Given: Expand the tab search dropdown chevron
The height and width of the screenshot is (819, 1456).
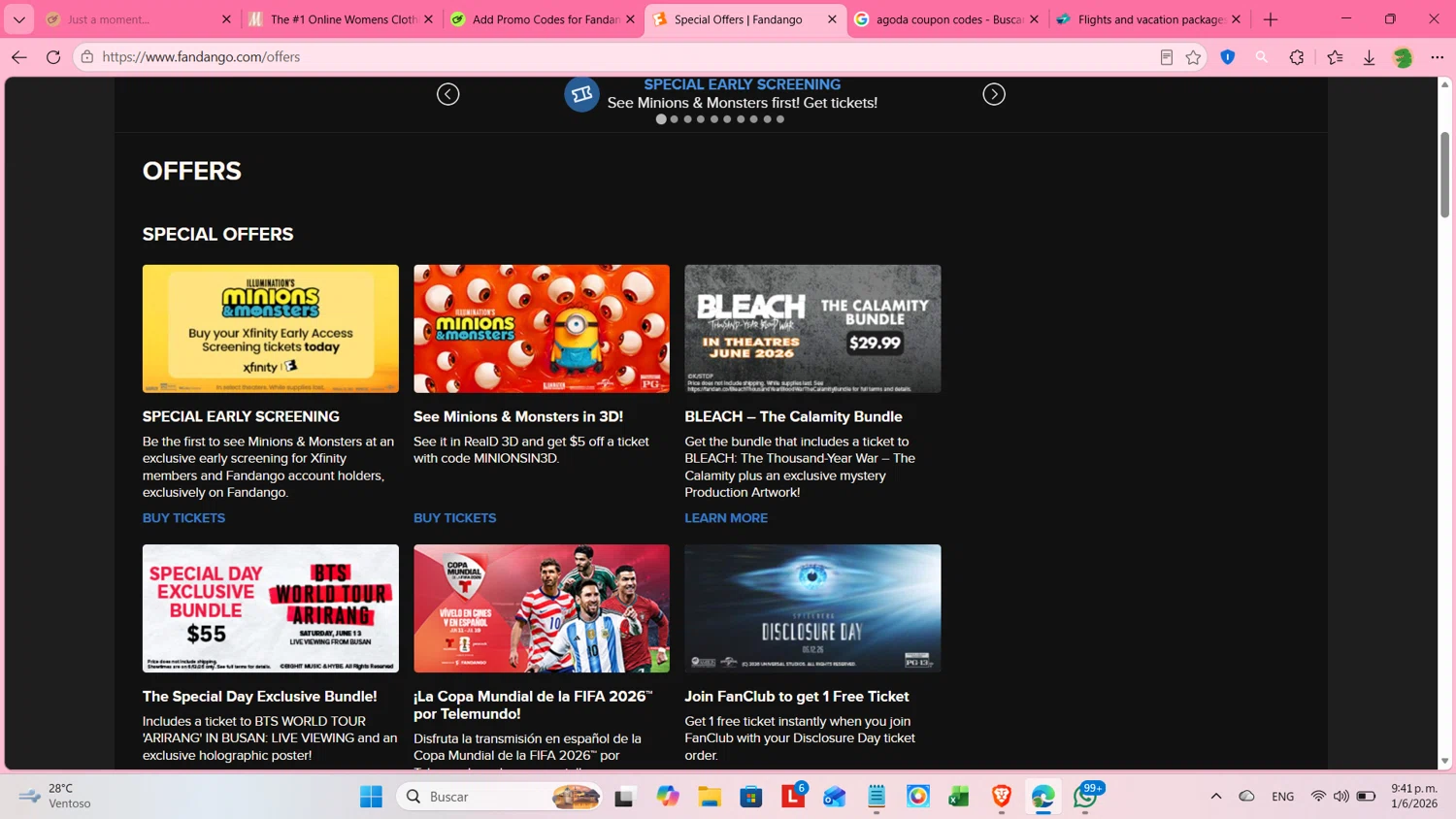Looking at the screenshot, I should click(18, 19).
